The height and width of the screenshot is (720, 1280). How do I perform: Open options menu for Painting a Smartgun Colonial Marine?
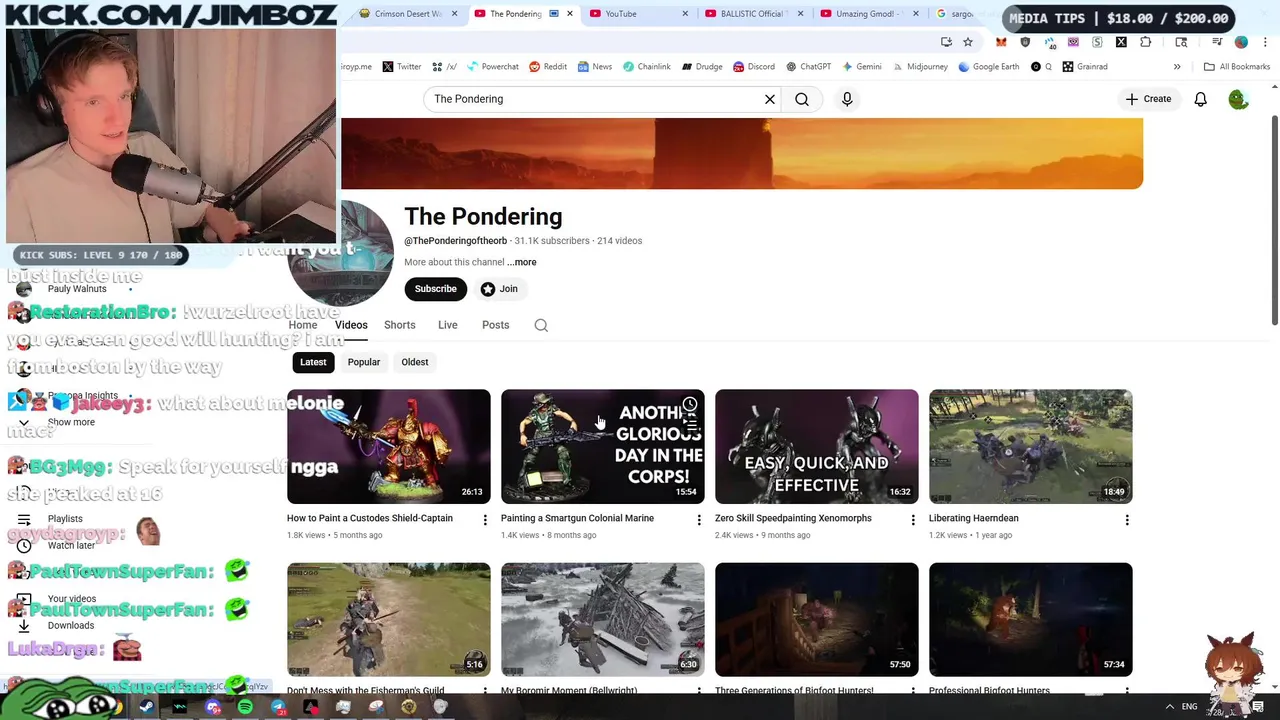(x=699, y=520)
